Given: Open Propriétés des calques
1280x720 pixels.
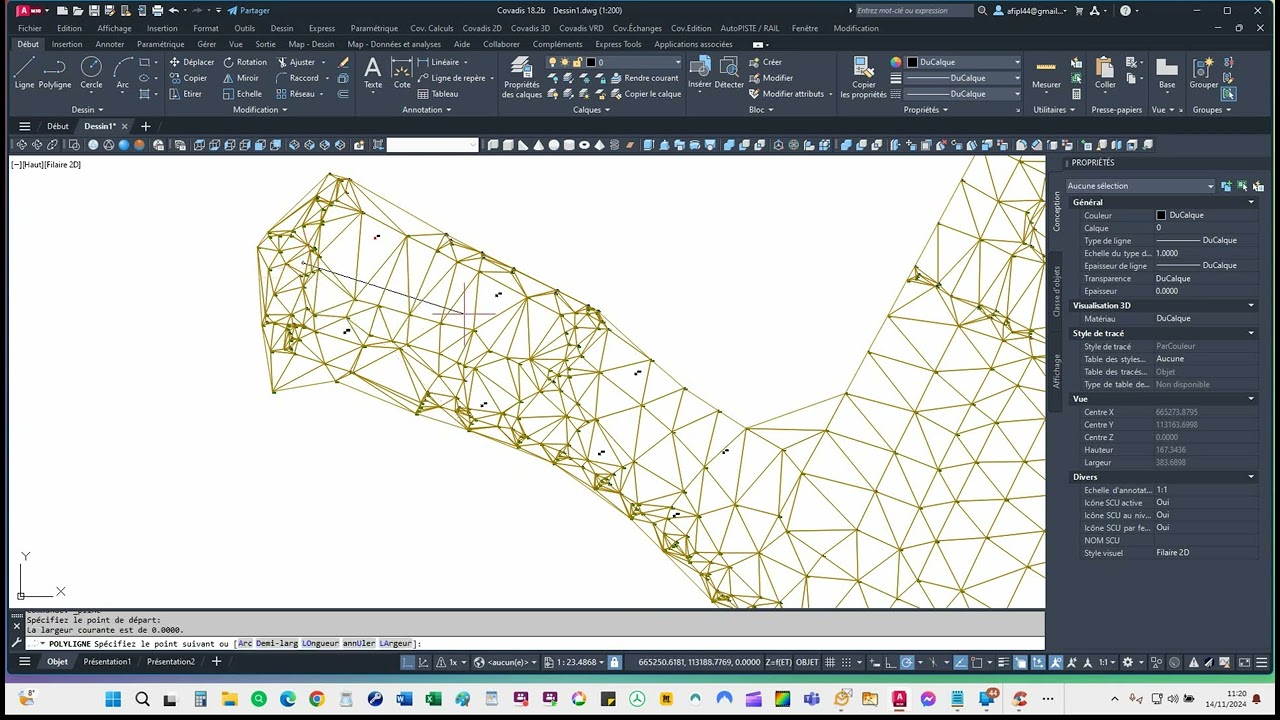Looking at the screenshot, I should coord(521,77).
